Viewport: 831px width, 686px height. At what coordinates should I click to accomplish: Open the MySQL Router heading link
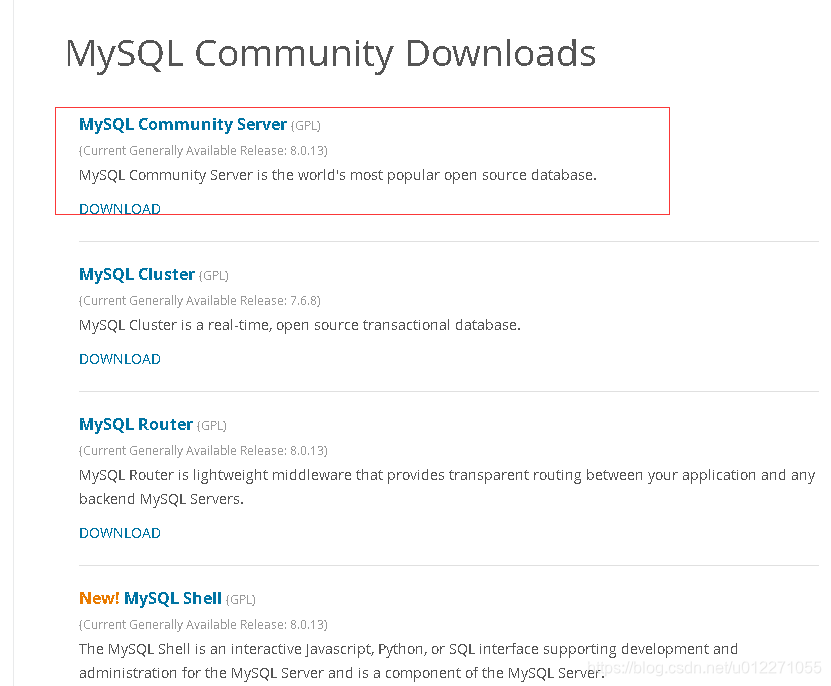pyautogui.click(x=136, y=425)
